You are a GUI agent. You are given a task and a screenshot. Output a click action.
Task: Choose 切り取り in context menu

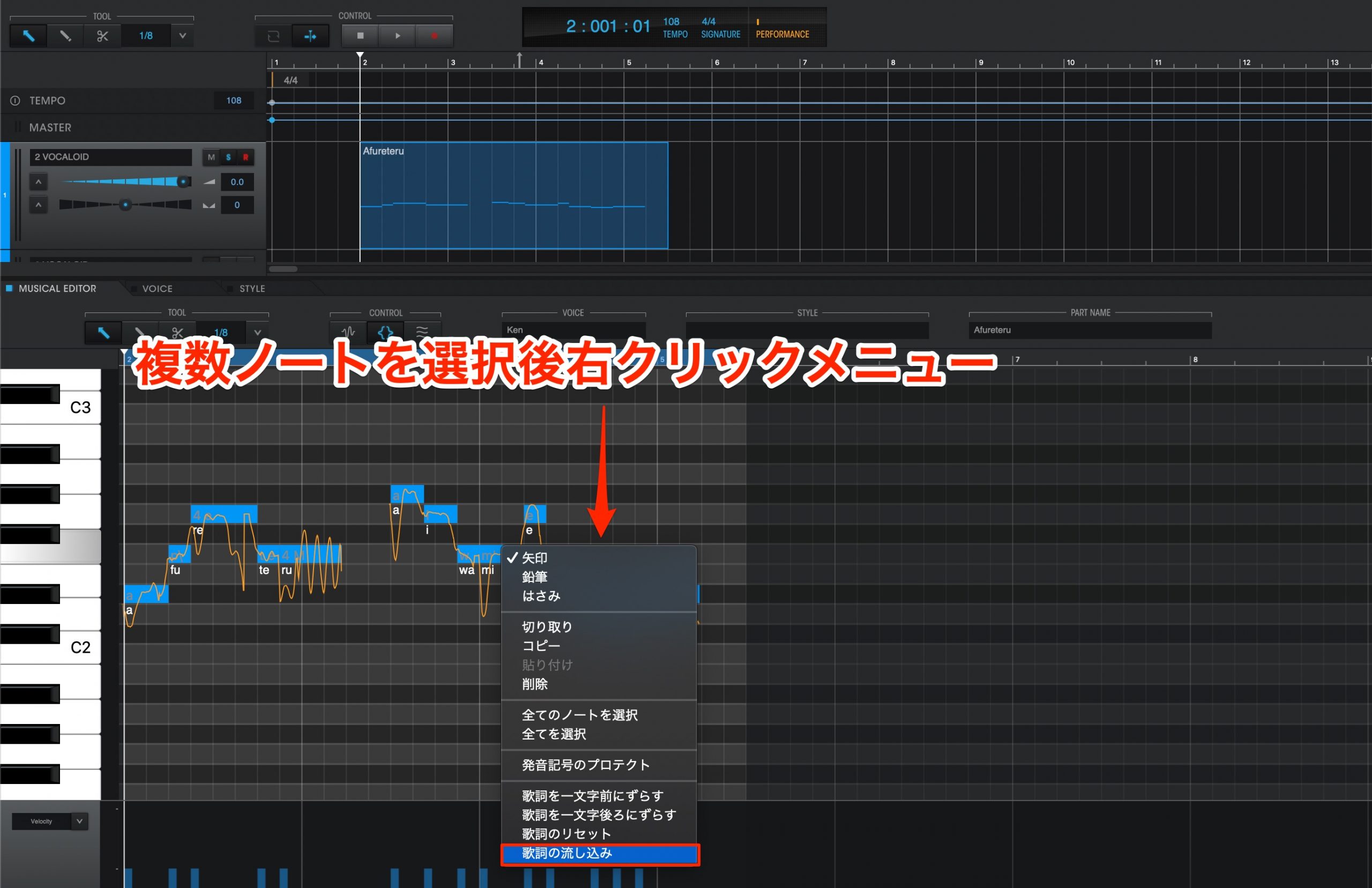pyautogui.click(x=599, y=628)
